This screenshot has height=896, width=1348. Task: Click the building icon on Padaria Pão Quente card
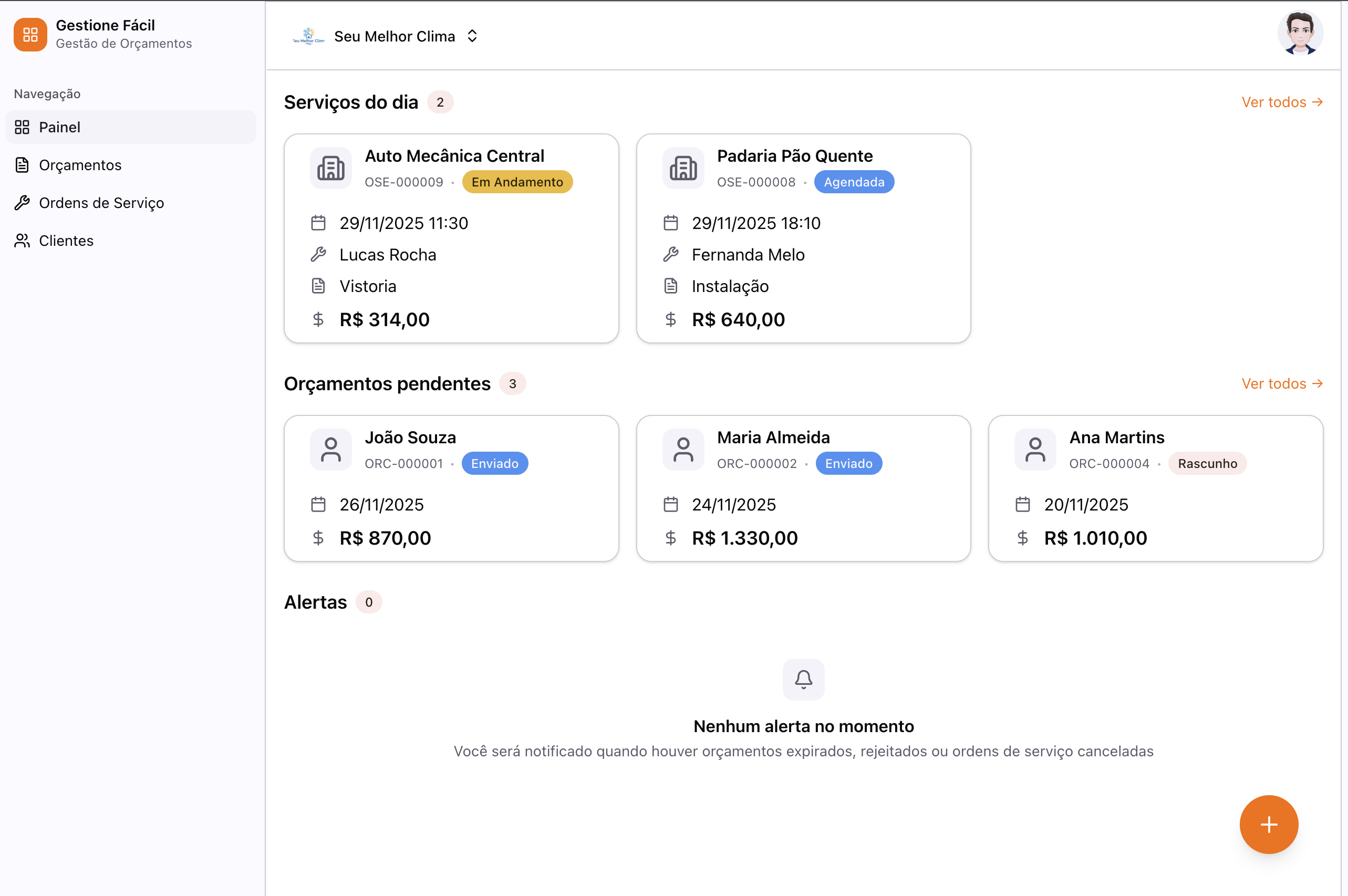point(683,168)
